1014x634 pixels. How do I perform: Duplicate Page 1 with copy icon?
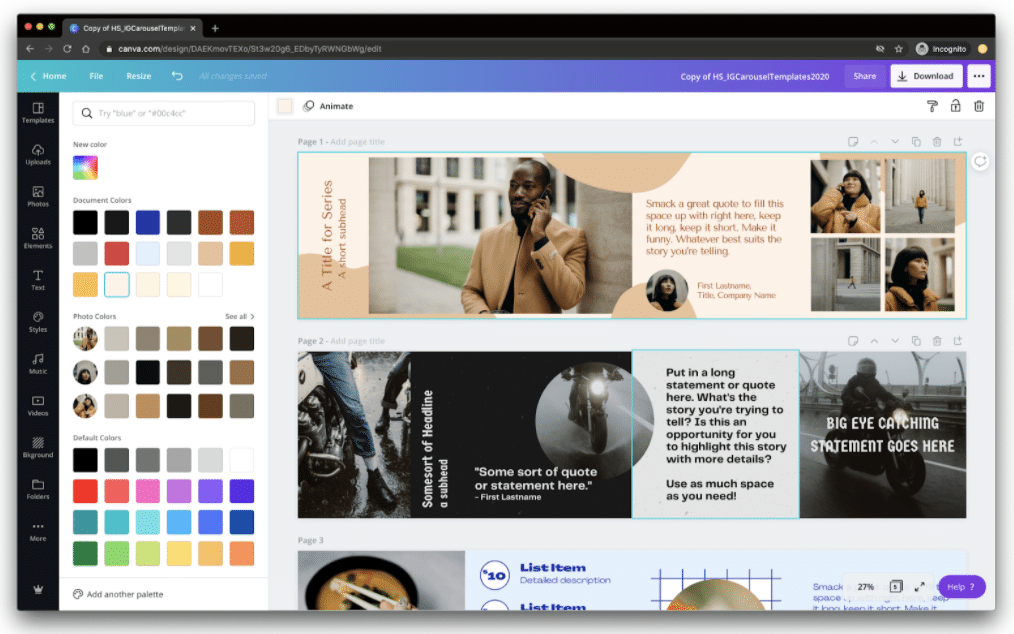[916, 142]
